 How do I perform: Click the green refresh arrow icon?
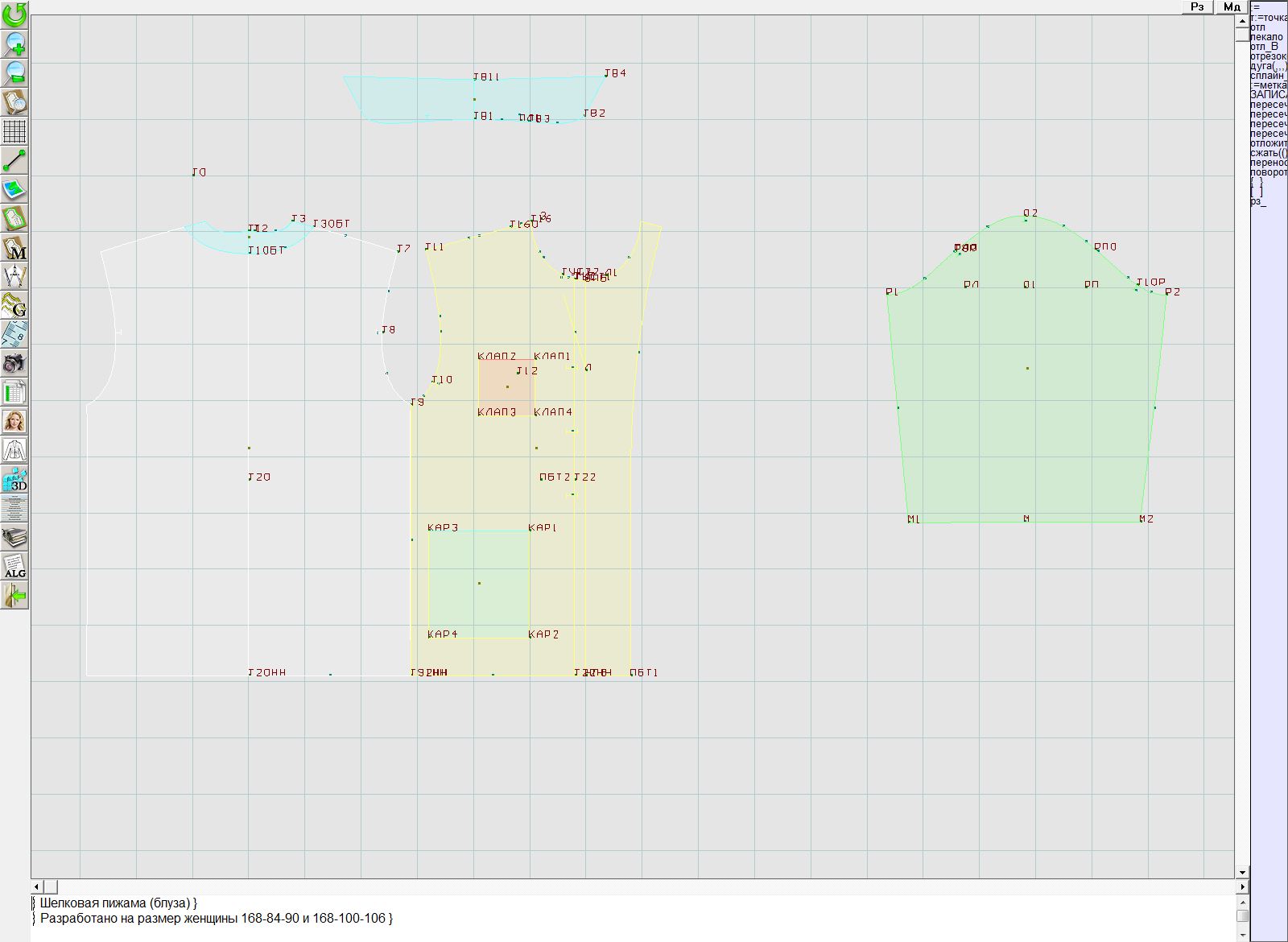[14, 14]
